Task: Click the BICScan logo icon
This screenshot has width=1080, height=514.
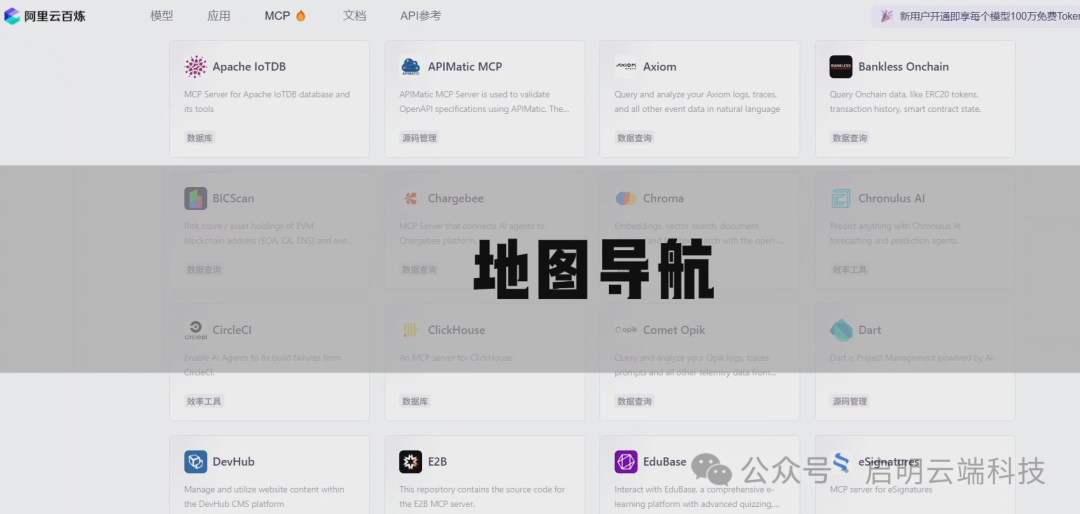Action: (196, 198)
